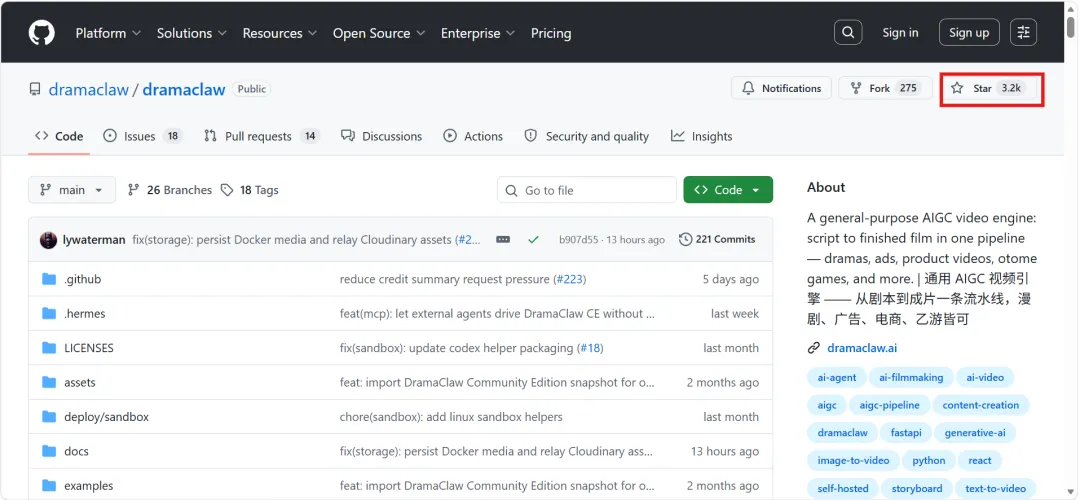Switch to the Discussions tab
Screen dimensions: 1080x500
click(x=382, y=136)
